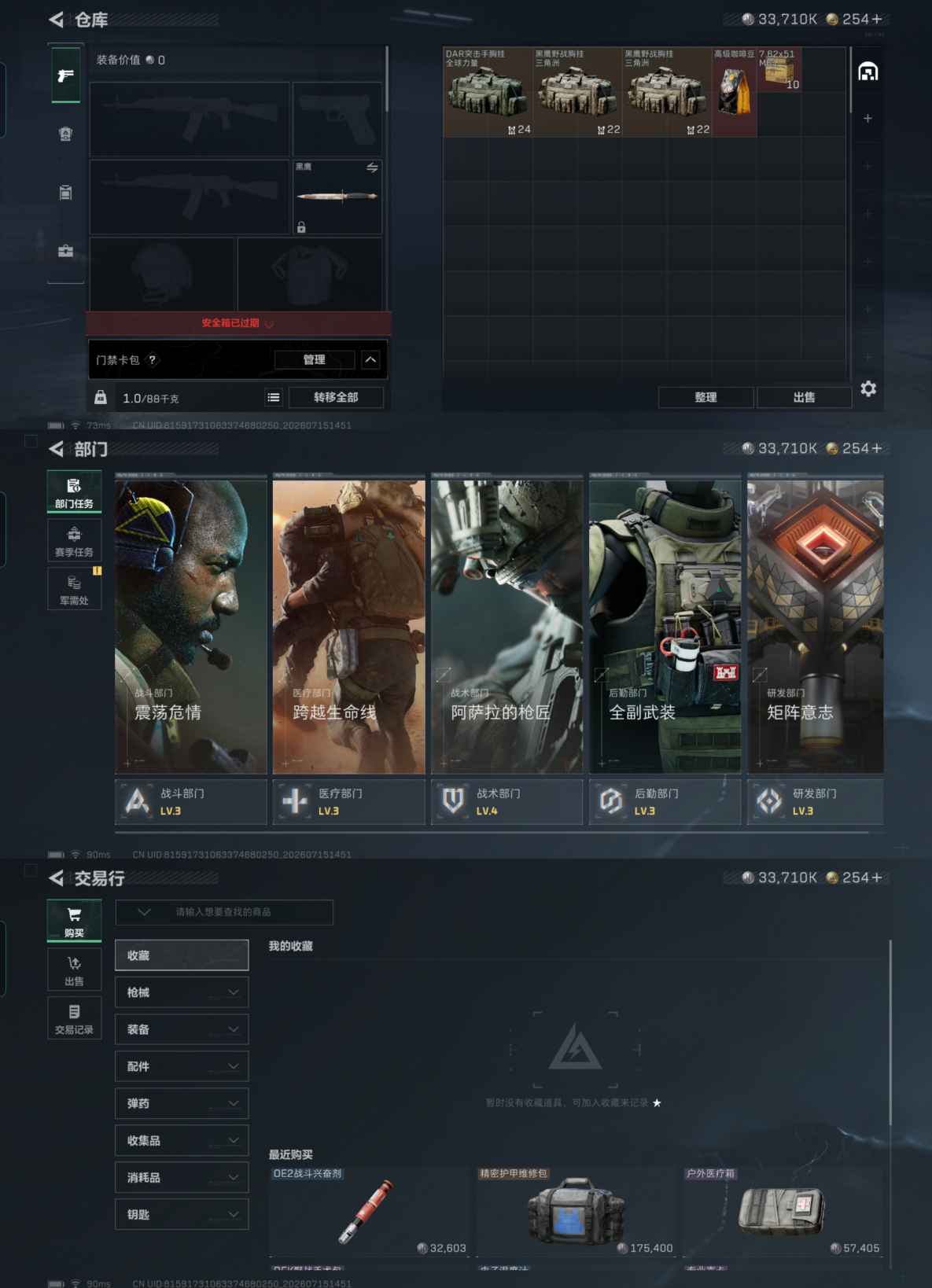Select the DAR突击手胸挂 item
Viewport: 932px width, 1288px height.
pos(488,92)
